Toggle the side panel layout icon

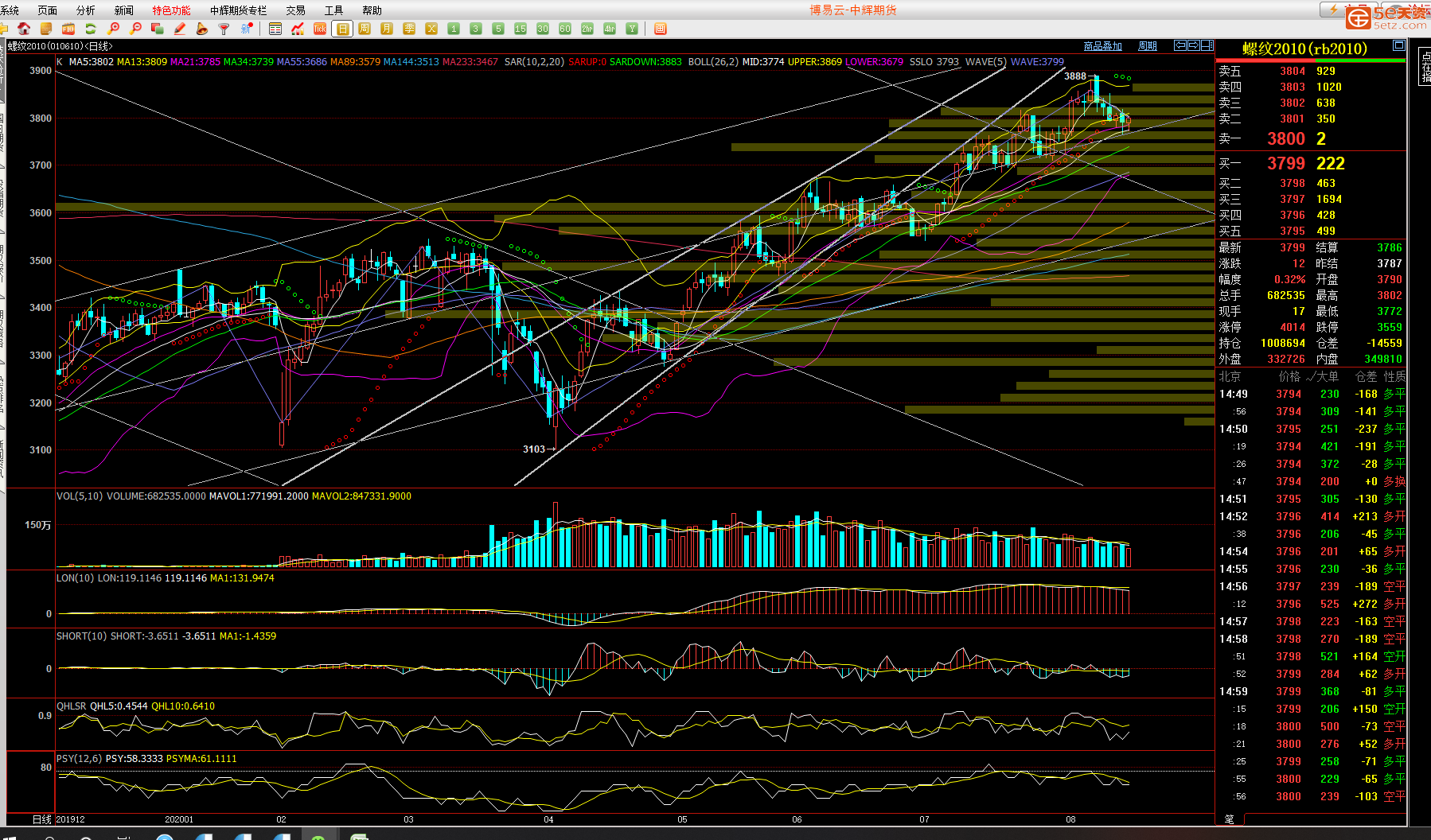1207,45
